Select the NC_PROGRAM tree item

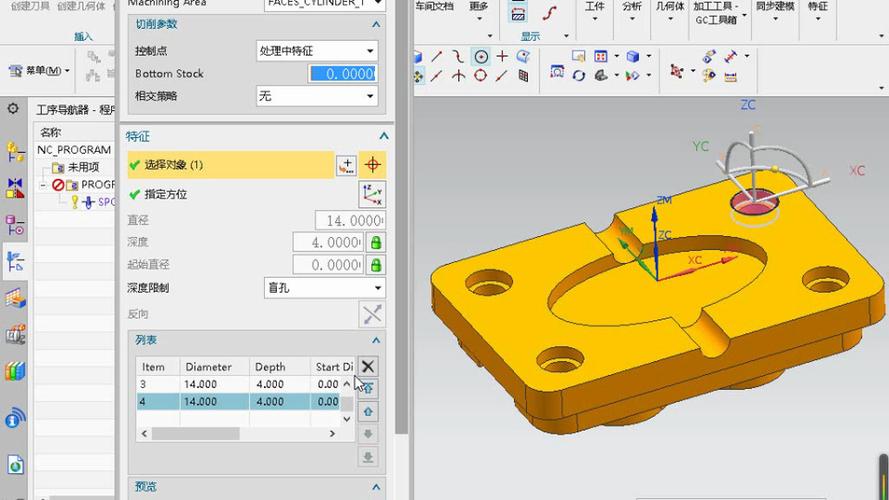74,150
